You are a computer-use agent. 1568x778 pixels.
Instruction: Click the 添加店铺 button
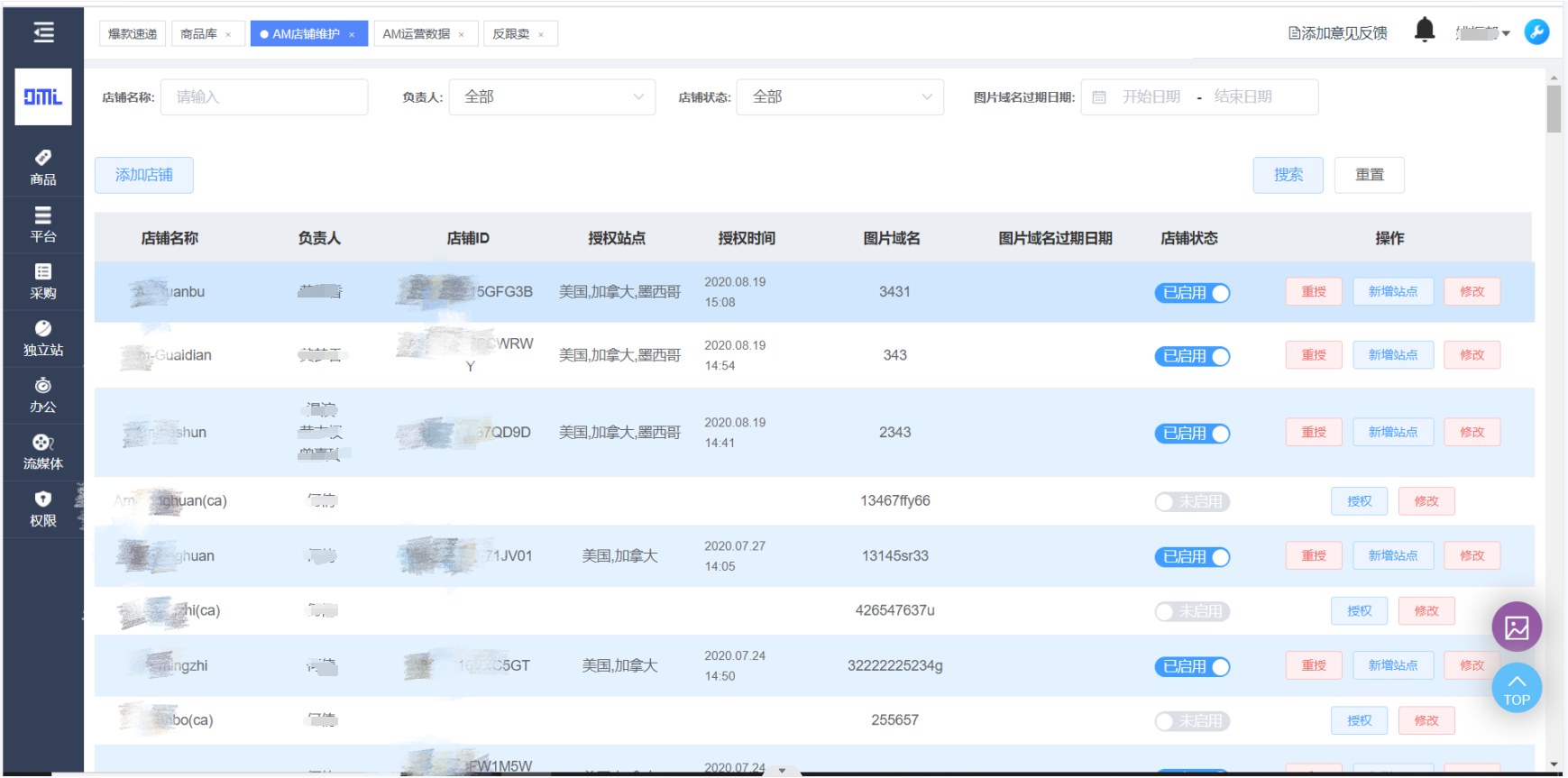[144, 175]
